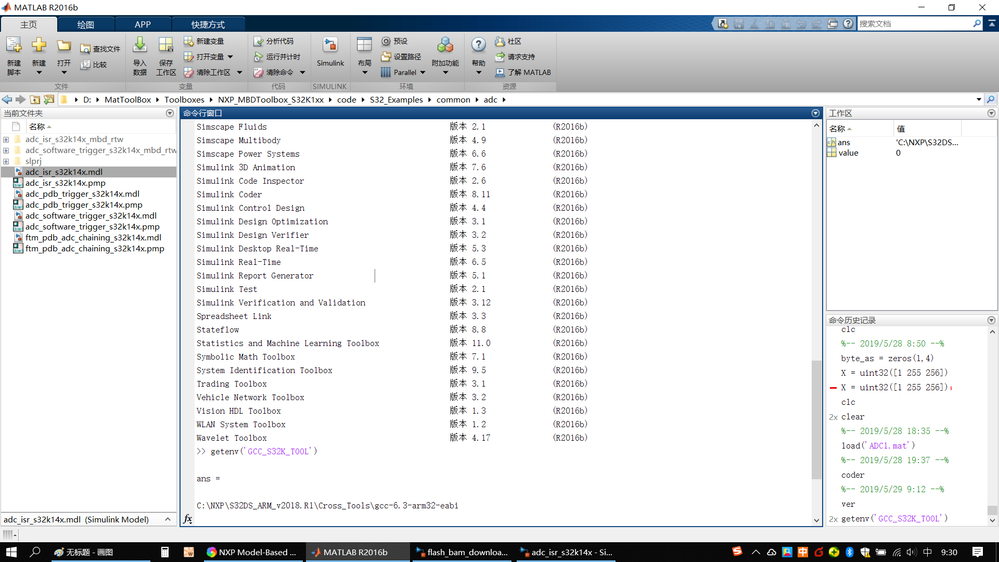
Task: Click the help question-mark in quick access bar
Action: pos(848,24)
